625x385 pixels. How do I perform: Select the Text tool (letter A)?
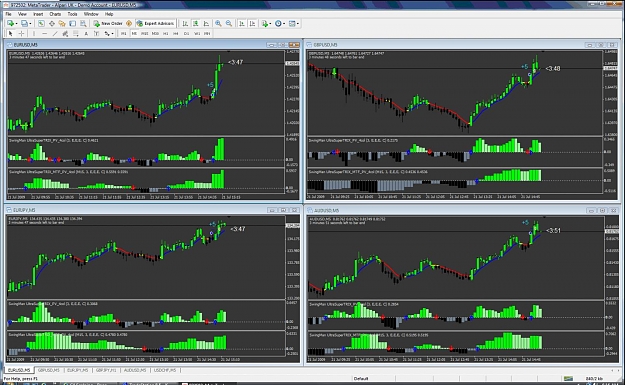point(86,33)
